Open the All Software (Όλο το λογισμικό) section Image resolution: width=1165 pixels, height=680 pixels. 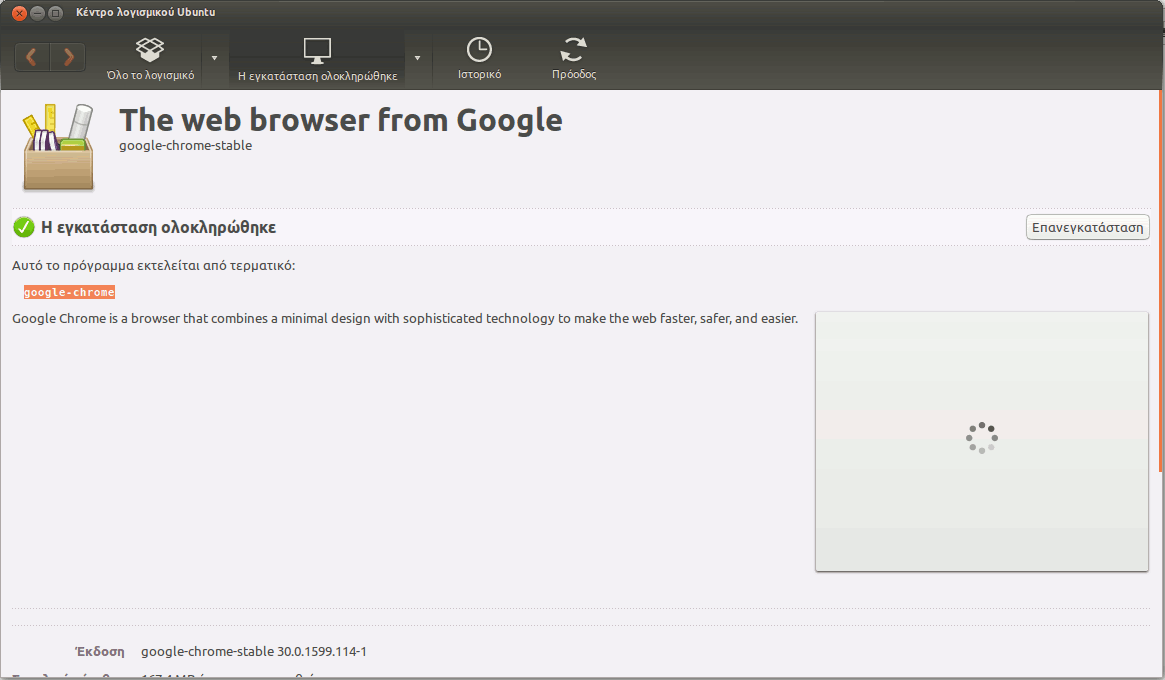(150, 59)
